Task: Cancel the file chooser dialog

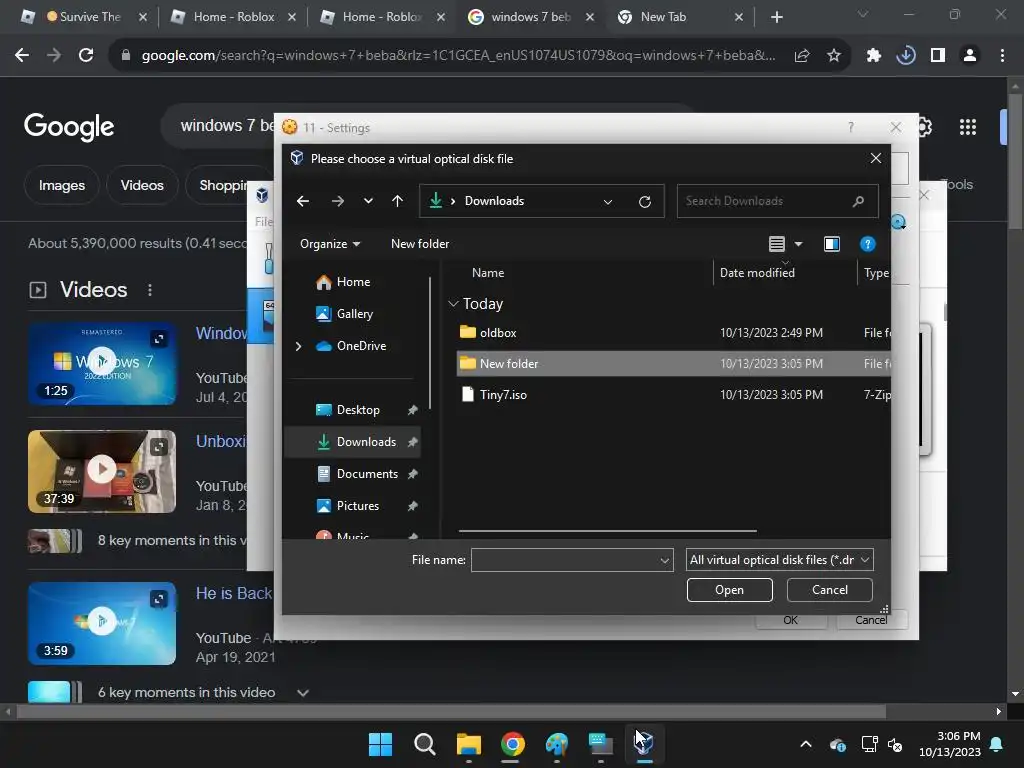Action: pyautogui.click(x=829, y=590)
